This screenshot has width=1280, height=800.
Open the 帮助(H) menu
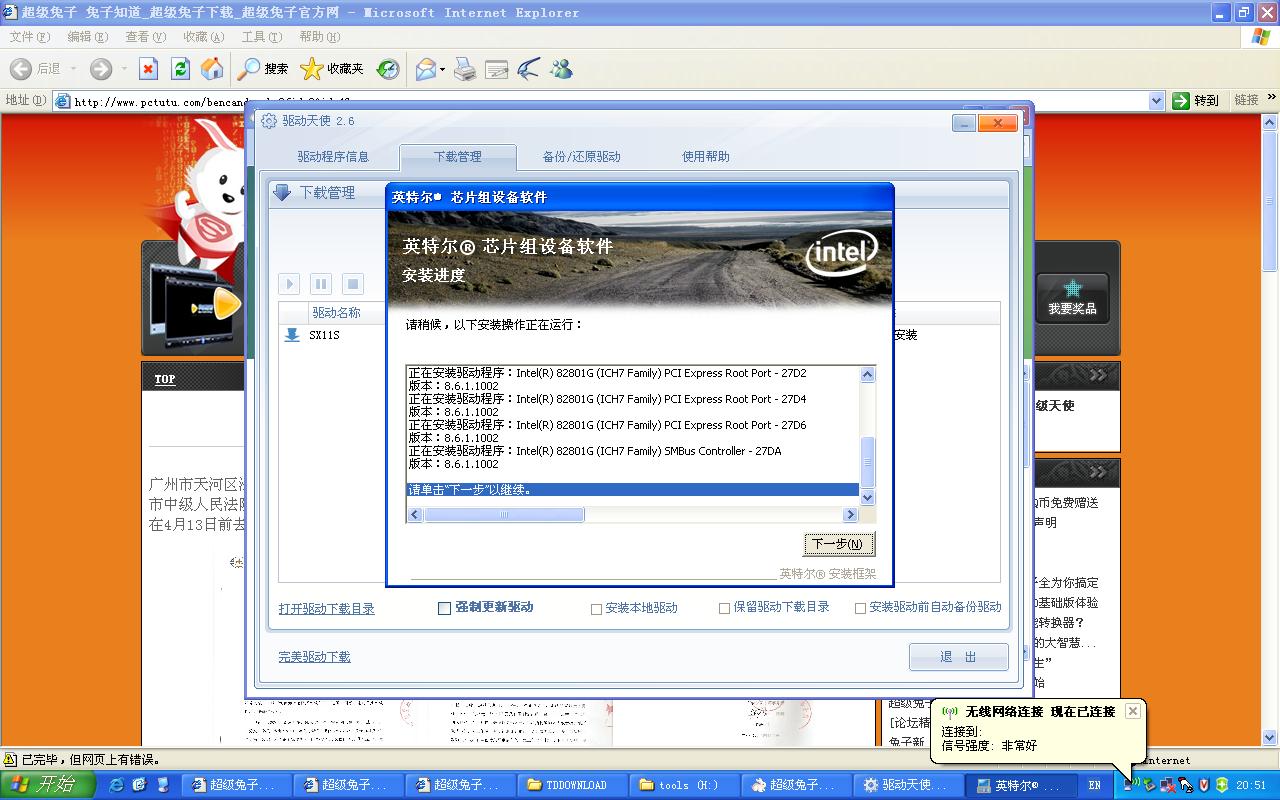319,37
